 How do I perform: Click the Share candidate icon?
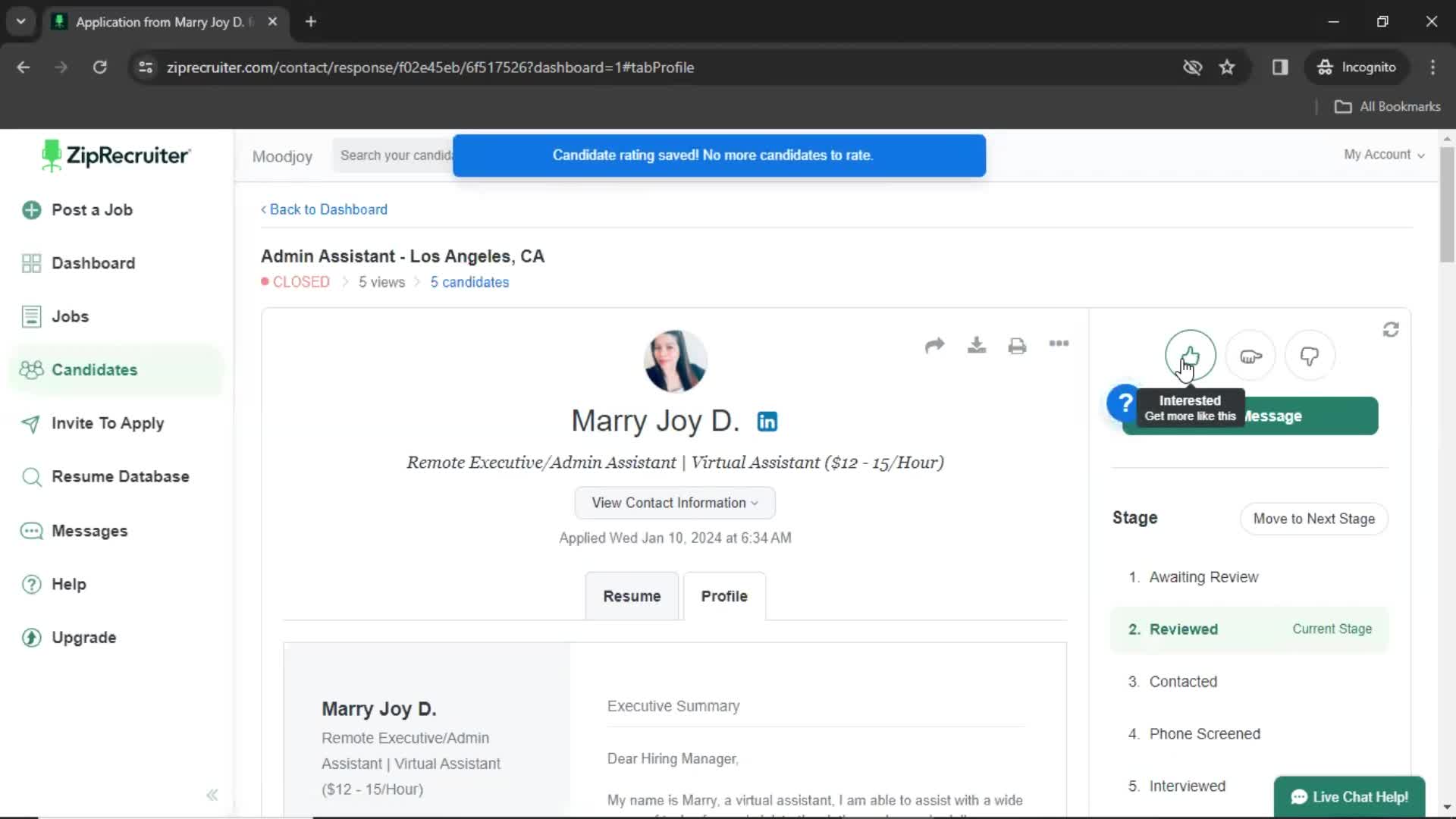(934, 344)
